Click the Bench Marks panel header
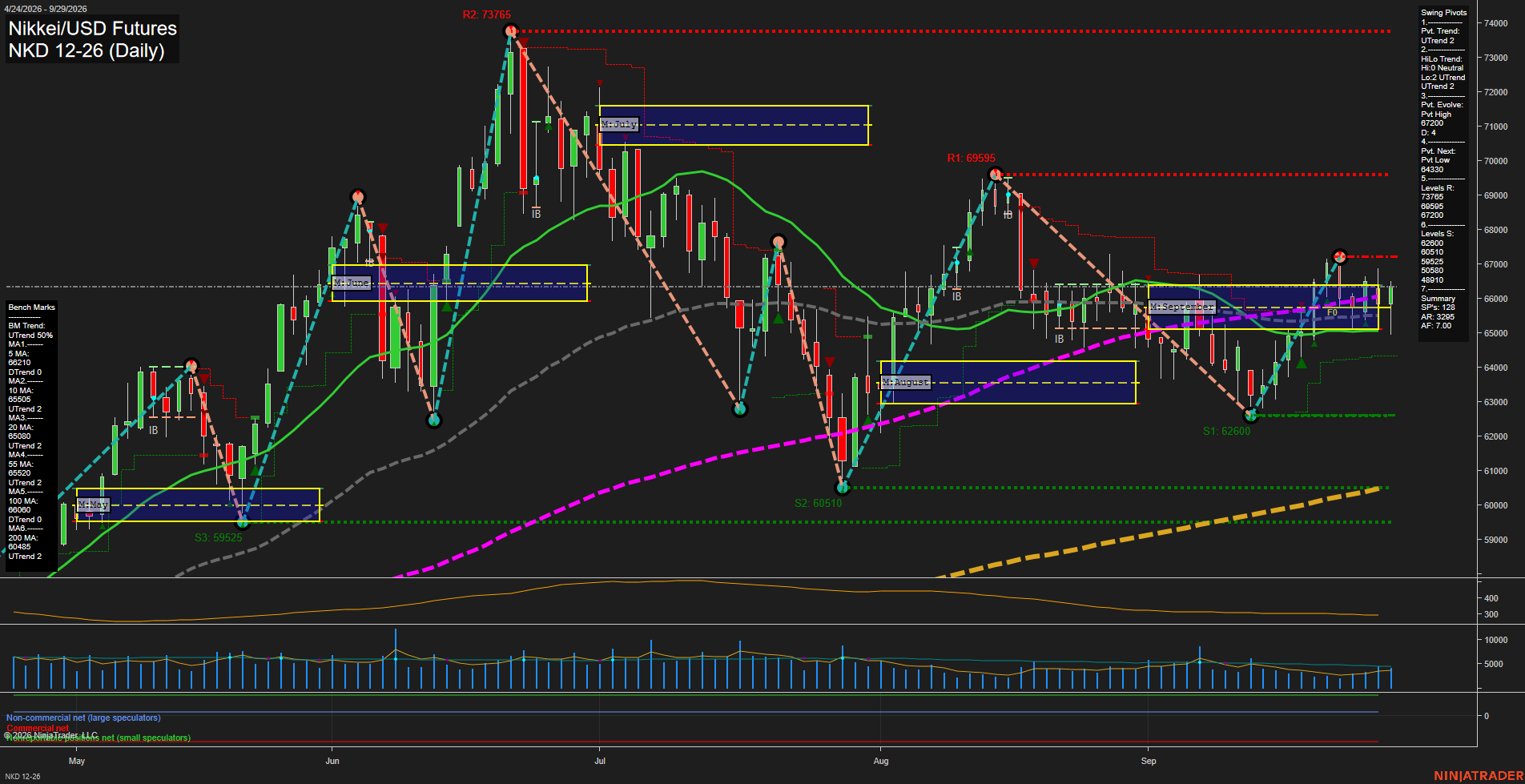 (x=31, y=308)
